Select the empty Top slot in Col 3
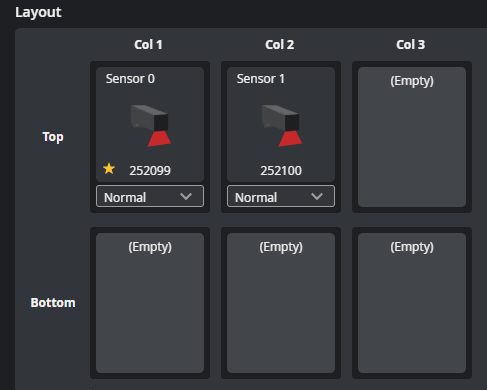Screen dimensions: 487x390 click(x=412, y=137)
